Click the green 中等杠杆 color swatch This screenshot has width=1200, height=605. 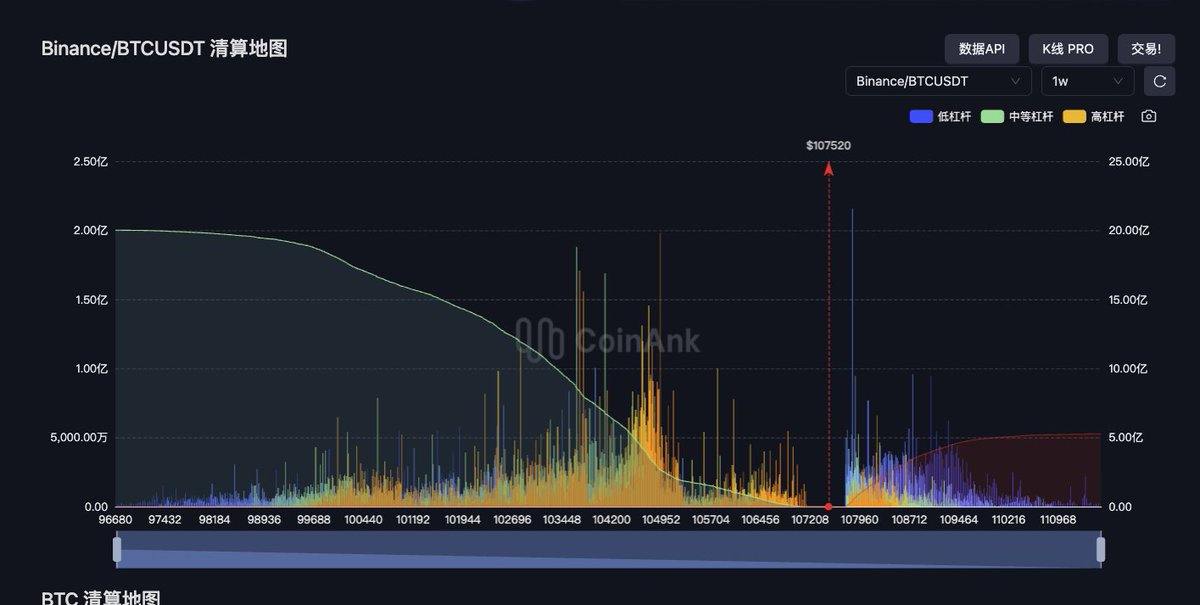click(x=993, y=116)
